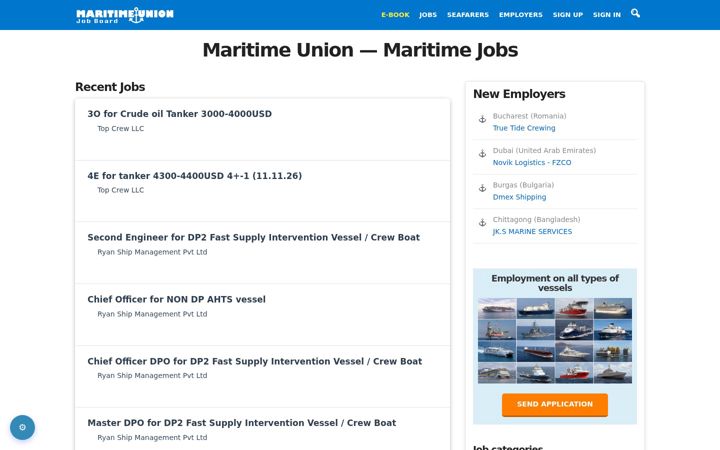Viewport: 720px width, 450px height.
Task: Open JK.S MARINE SERVICES employer link
Action: (x=532, y=231)
